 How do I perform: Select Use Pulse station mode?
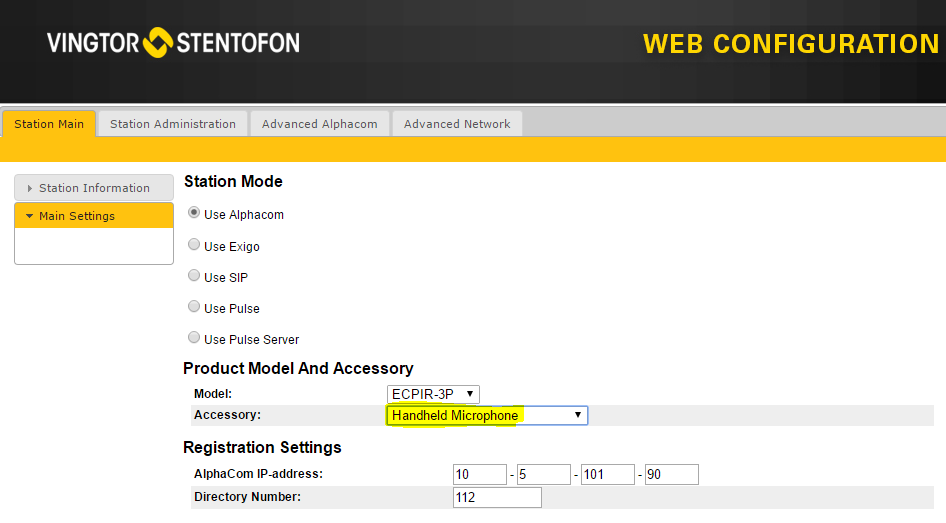point(194,307)
